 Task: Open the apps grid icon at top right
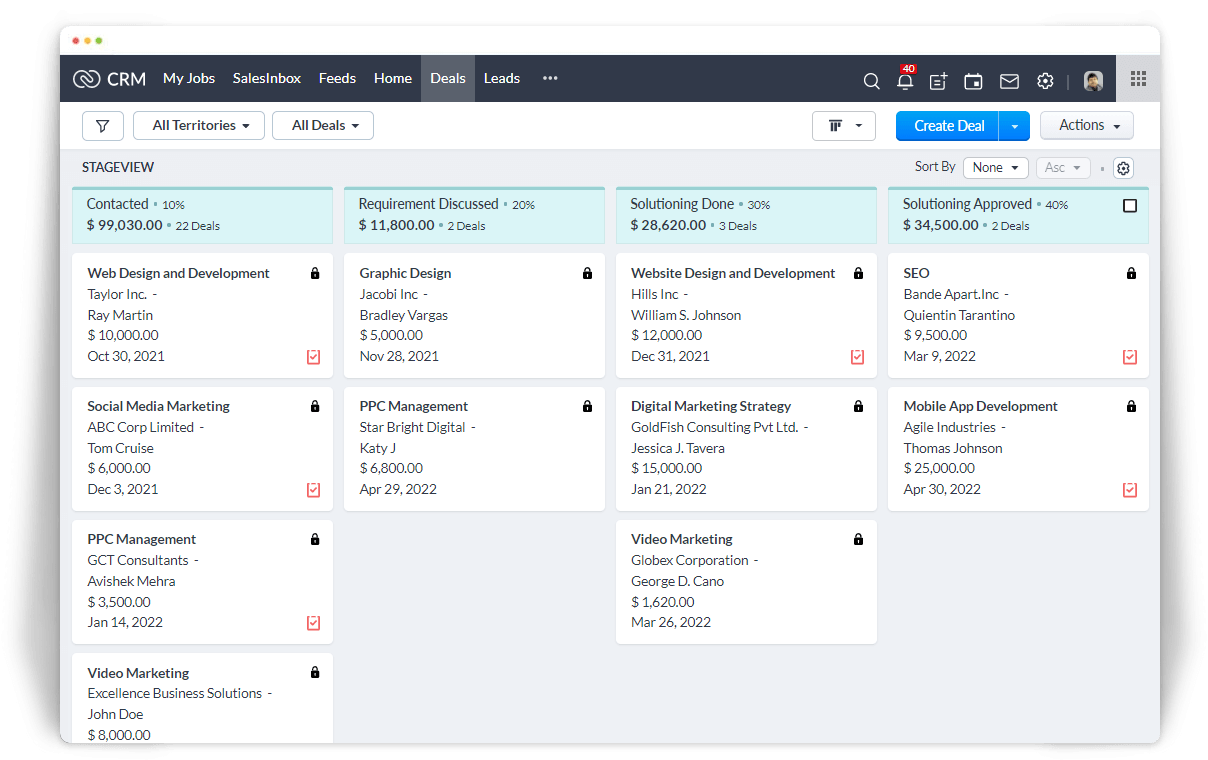point(1138,78)
